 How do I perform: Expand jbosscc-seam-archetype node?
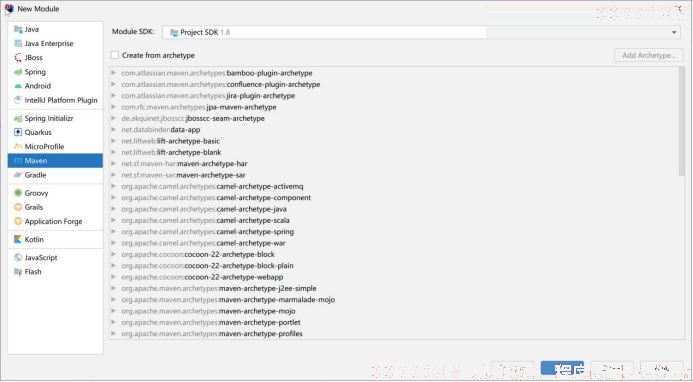(114, 118)
